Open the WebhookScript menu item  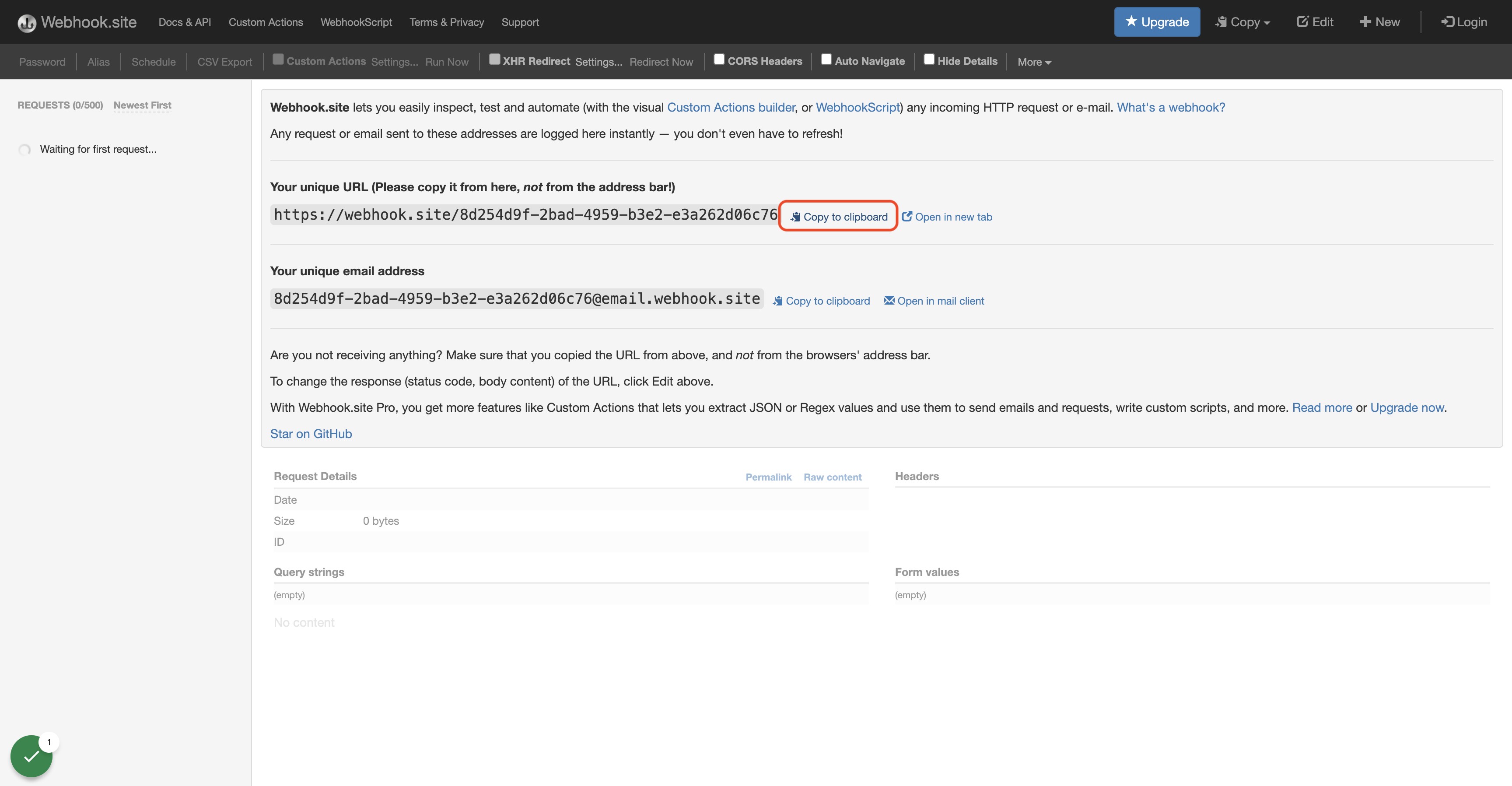[356, 22]
